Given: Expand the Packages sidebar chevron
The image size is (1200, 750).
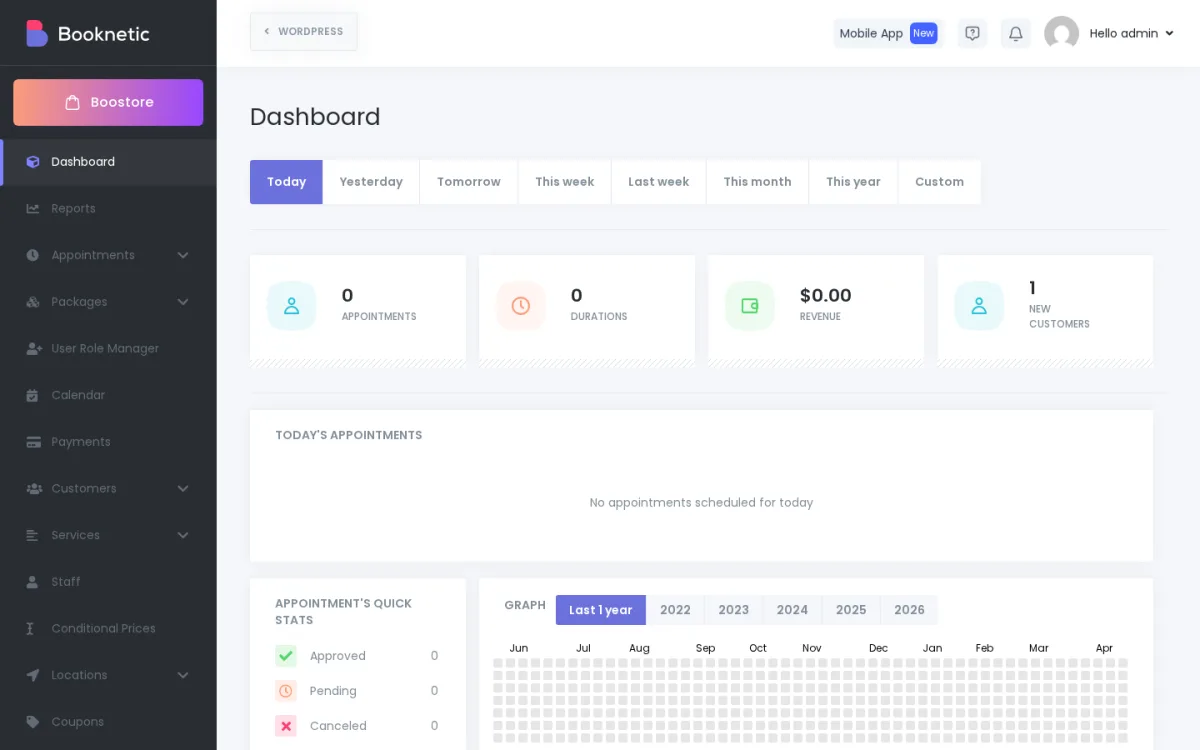Looking at the screenshot, I should [183, 302].
